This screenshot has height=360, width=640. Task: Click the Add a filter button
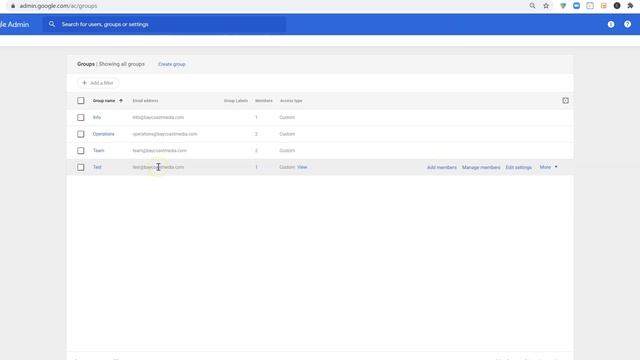click(x=98, y=83)
